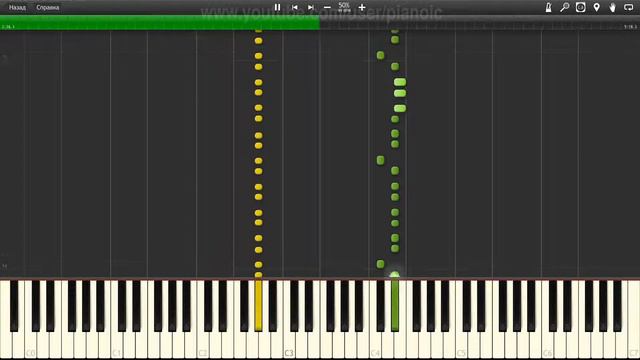
Task: Decrease playback speed with the minus button
Action: point(327,7)
